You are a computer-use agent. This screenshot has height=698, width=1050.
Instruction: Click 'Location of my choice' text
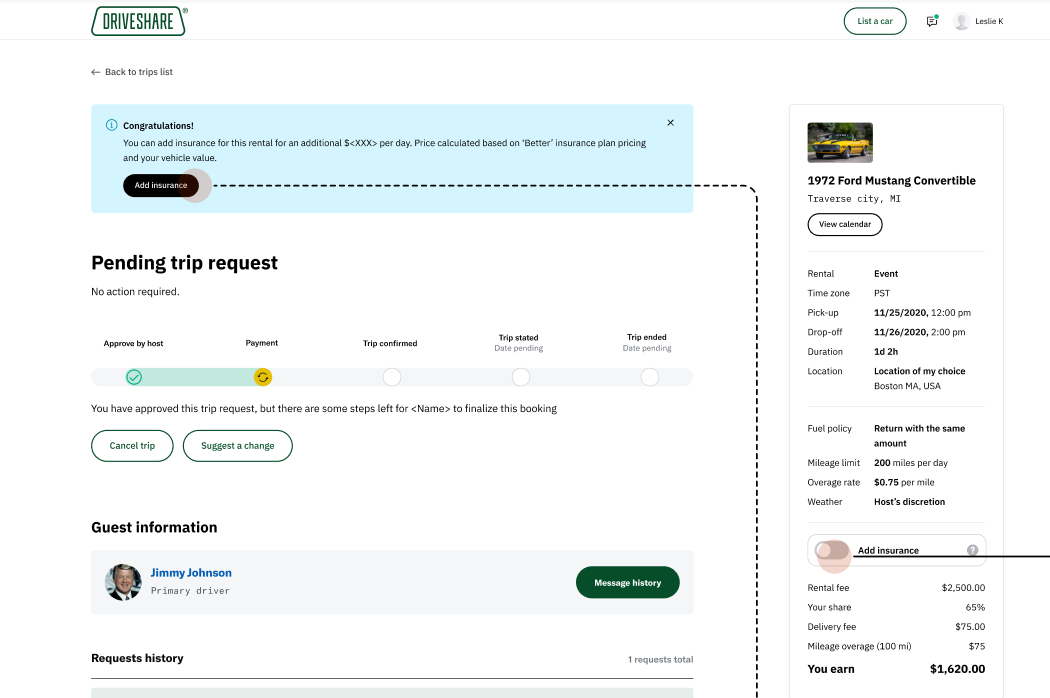pos(919,371)
